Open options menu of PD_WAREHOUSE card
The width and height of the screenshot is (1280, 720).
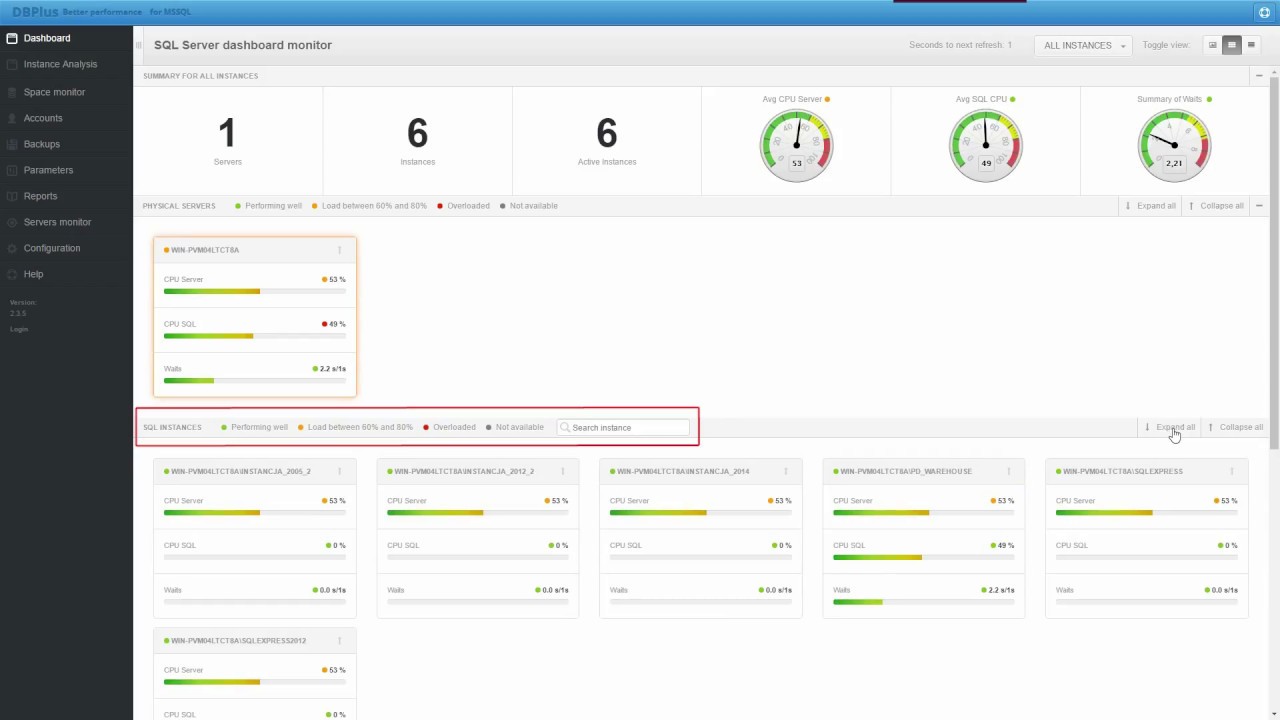point(1008,471)
